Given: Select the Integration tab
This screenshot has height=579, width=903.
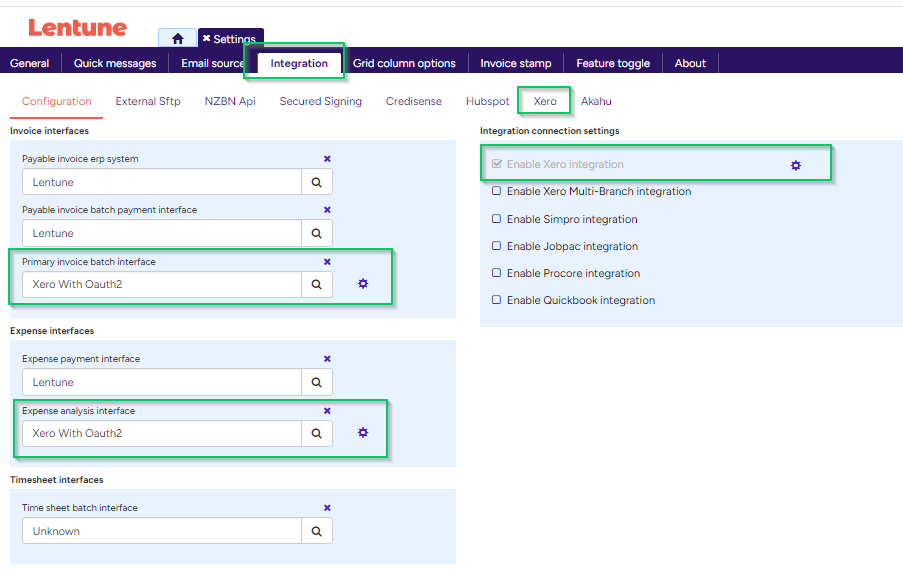Looking at the screenshot, I should click(x=299, y=63).
